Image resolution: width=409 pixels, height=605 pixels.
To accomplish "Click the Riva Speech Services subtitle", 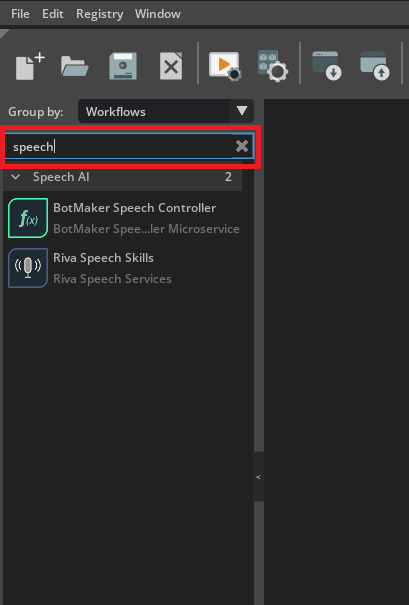I will click(112, 279).
